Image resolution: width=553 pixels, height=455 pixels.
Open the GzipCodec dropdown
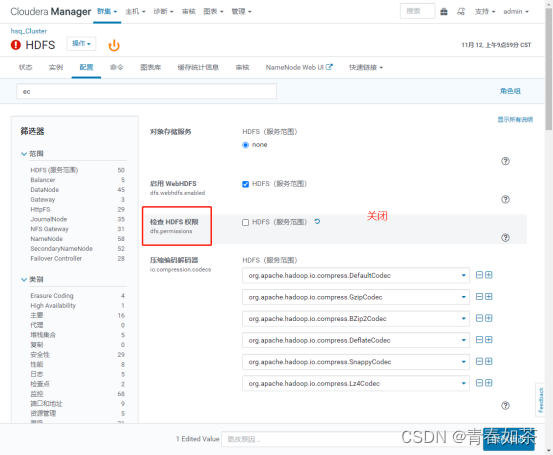pos(356,297)
